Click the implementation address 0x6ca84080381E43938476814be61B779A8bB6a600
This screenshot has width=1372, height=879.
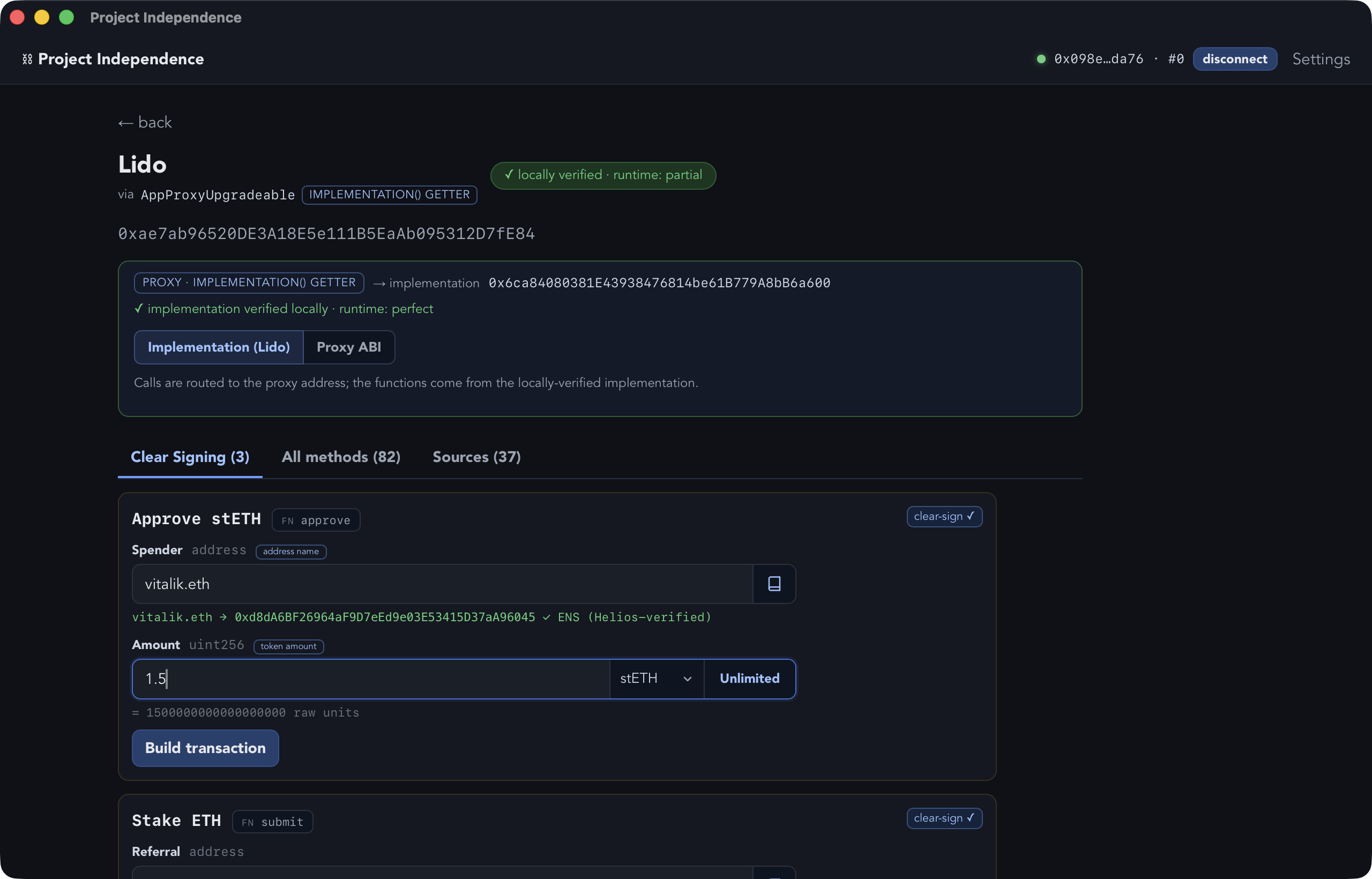pos(659,283)
